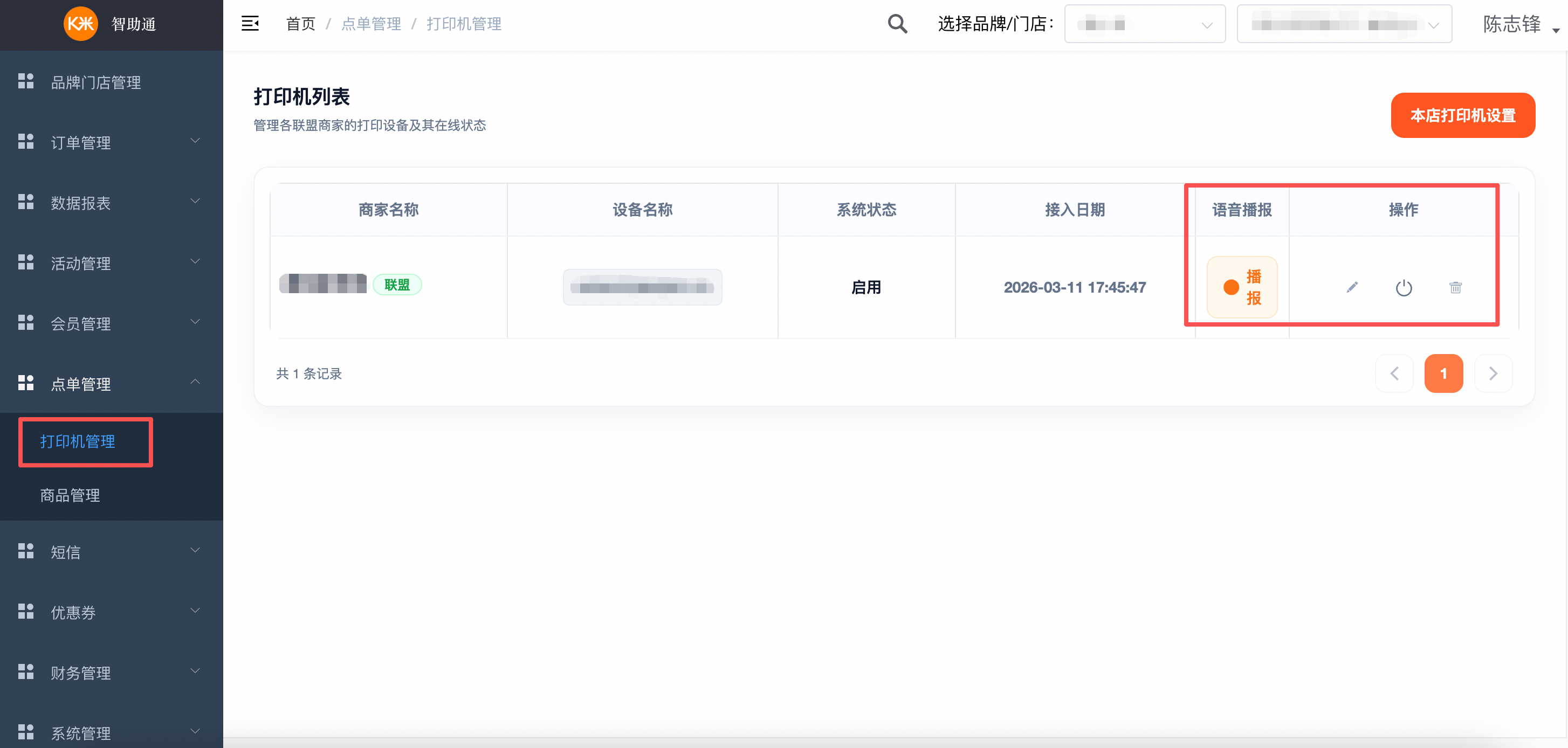Click the 打印机列表 page heading
The image size is (1568, 748).
coord(301,96)
